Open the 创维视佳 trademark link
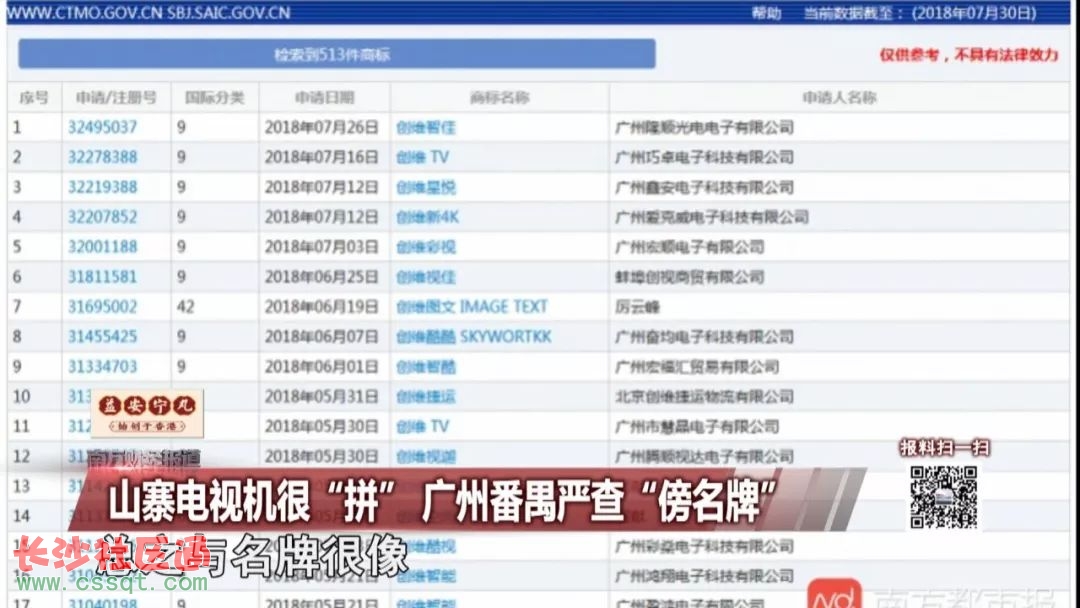Screen dimensions: 1080x608 426,277
